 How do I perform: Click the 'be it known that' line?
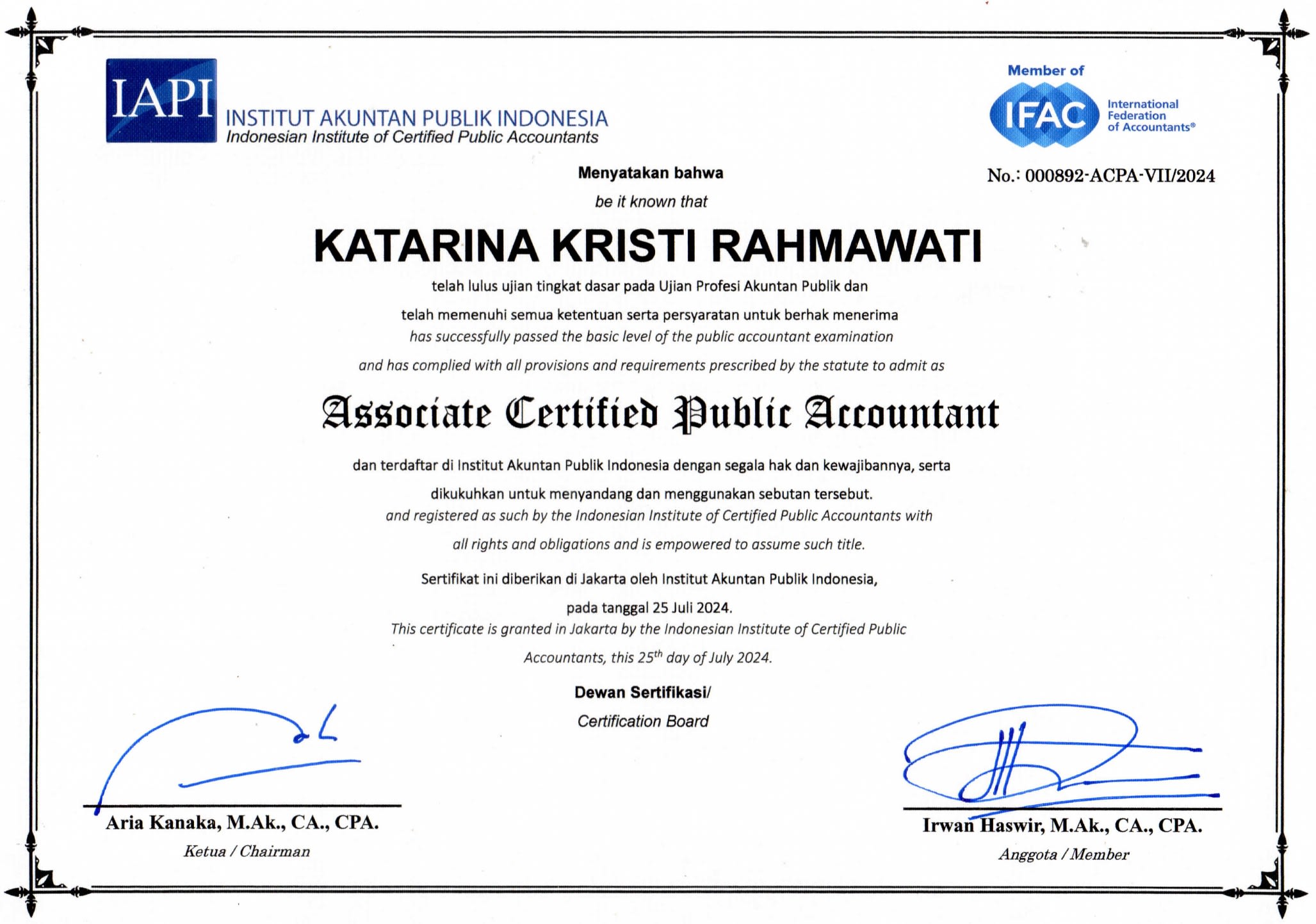651,202
